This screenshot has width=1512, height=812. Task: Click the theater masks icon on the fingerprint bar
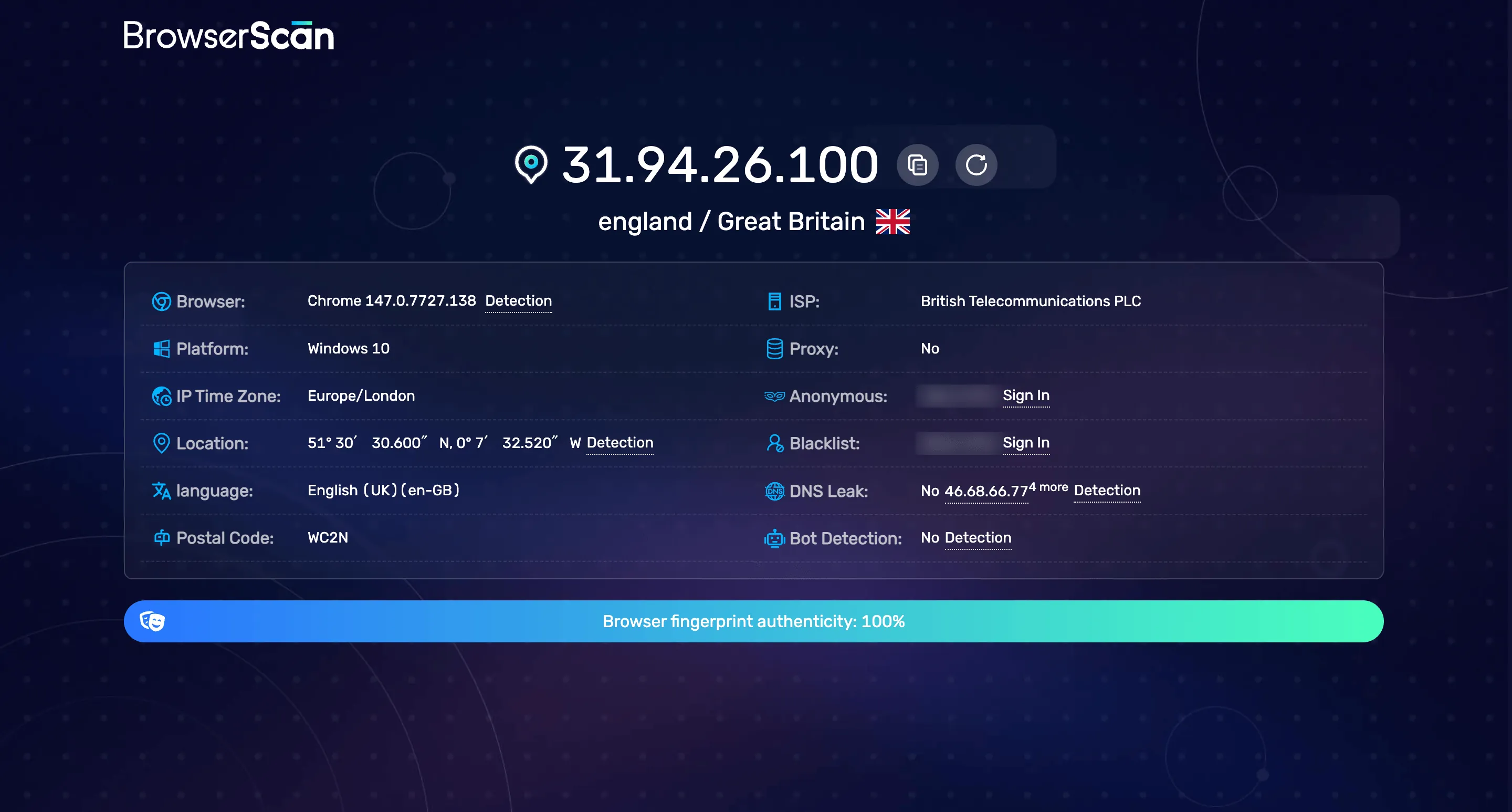pos(152,621)
